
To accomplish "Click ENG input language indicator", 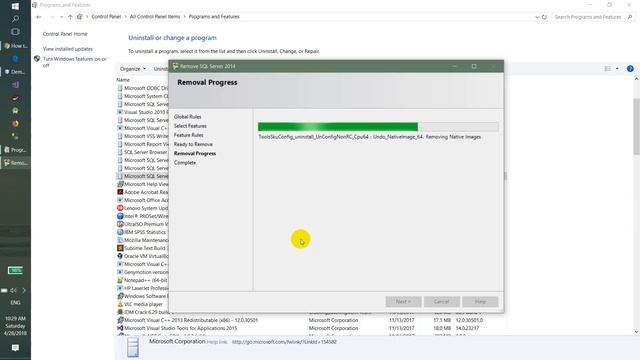I will tap(15, 303).
